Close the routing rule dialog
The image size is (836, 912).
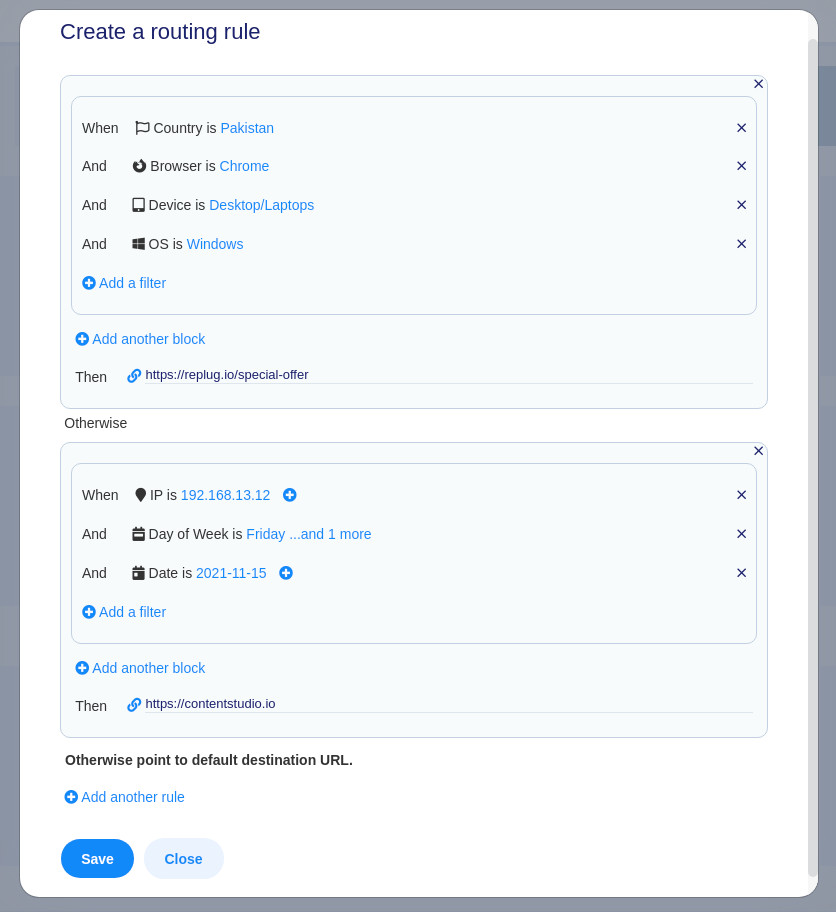(x=183, y=858)
